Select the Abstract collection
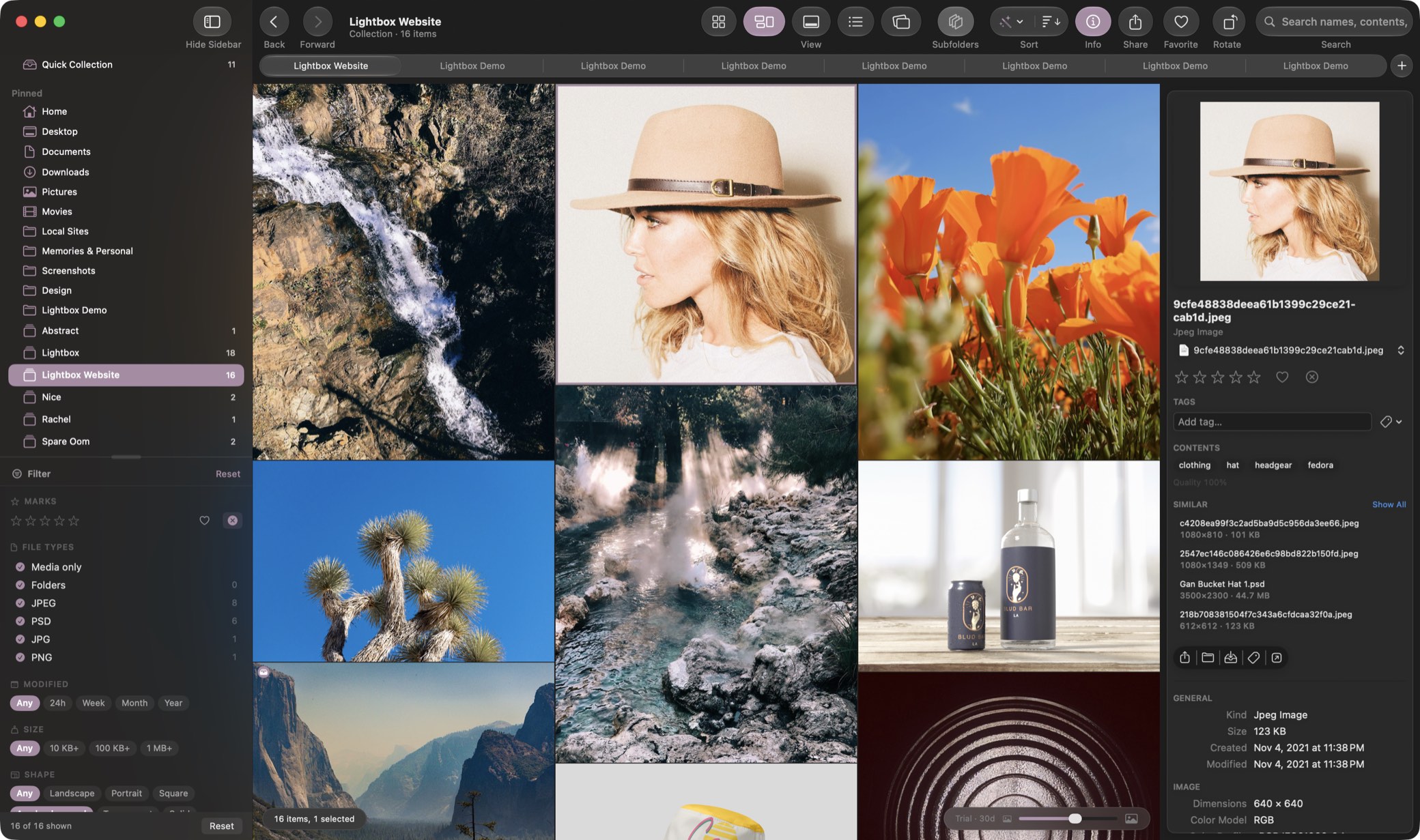 pyautogui.click(x=126, y=331)
